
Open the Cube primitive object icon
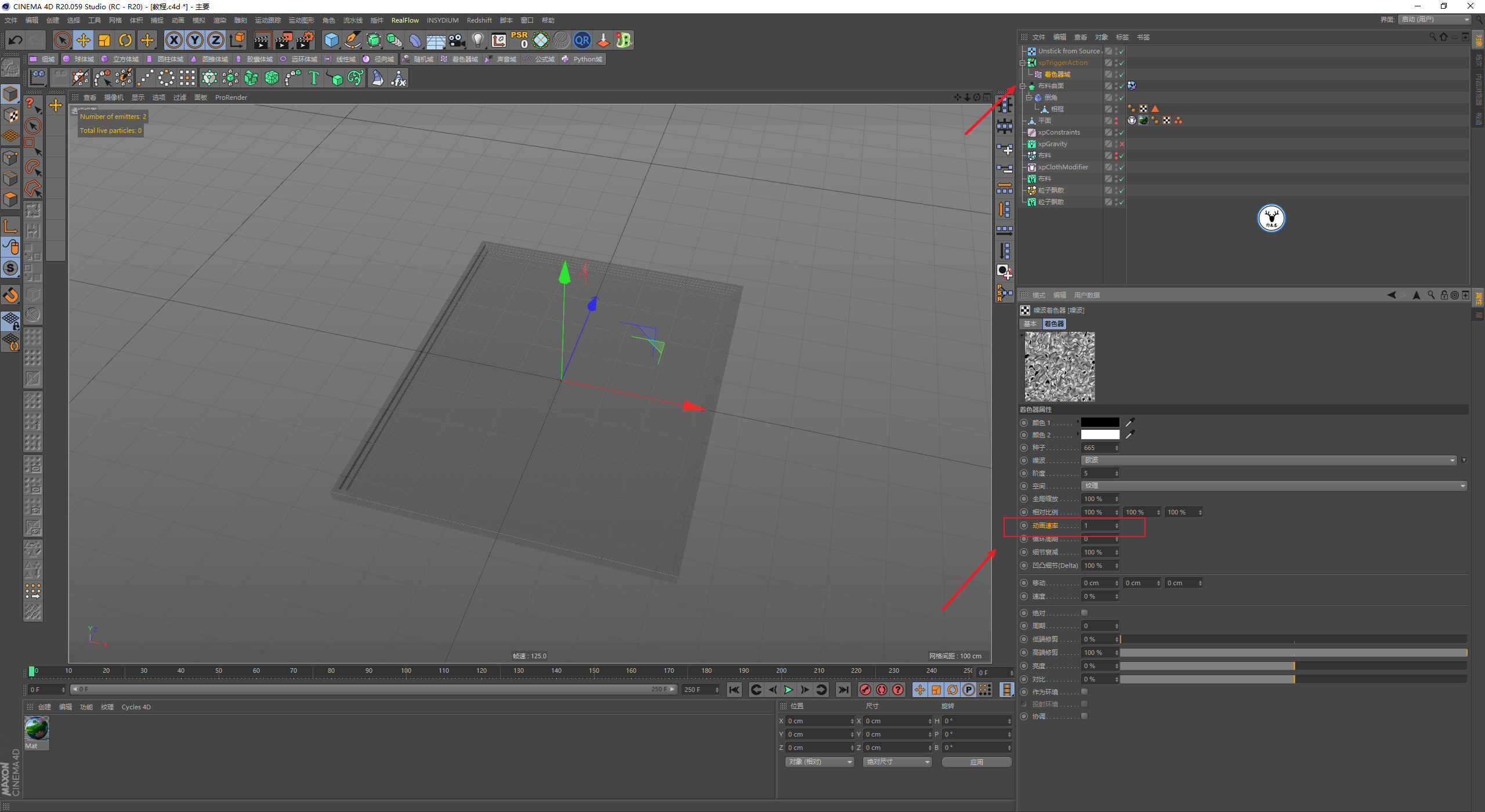pos(331,40)
